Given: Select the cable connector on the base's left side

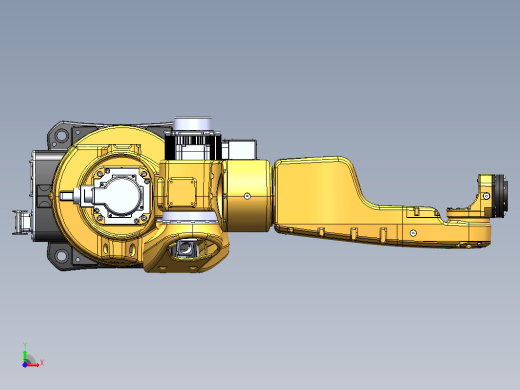Looking at the screenshot, I should pos(22,222).
